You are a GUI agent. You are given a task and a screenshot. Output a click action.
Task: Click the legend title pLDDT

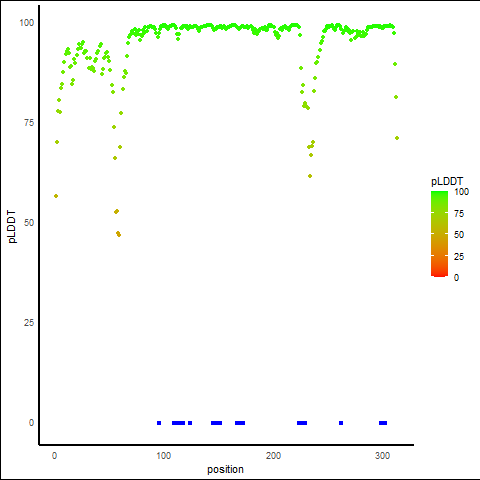point(447,181)
